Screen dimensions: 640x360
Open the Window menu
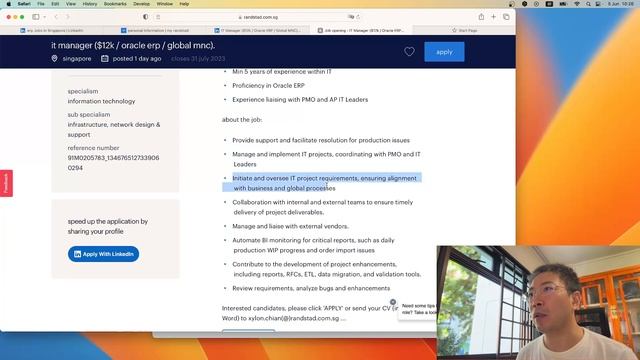coord(165,4)
